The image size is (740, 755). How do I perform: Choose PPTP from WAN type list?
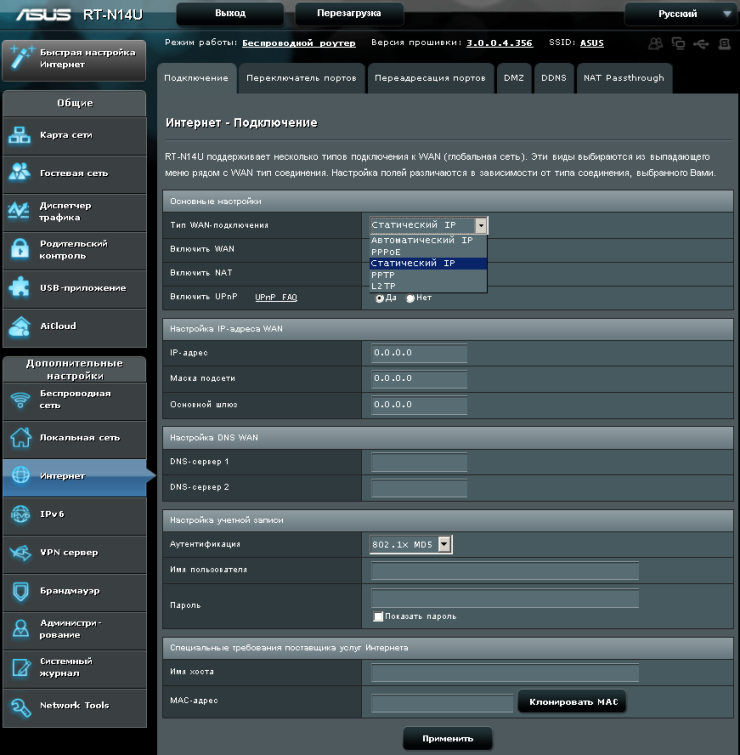point(428,275)
